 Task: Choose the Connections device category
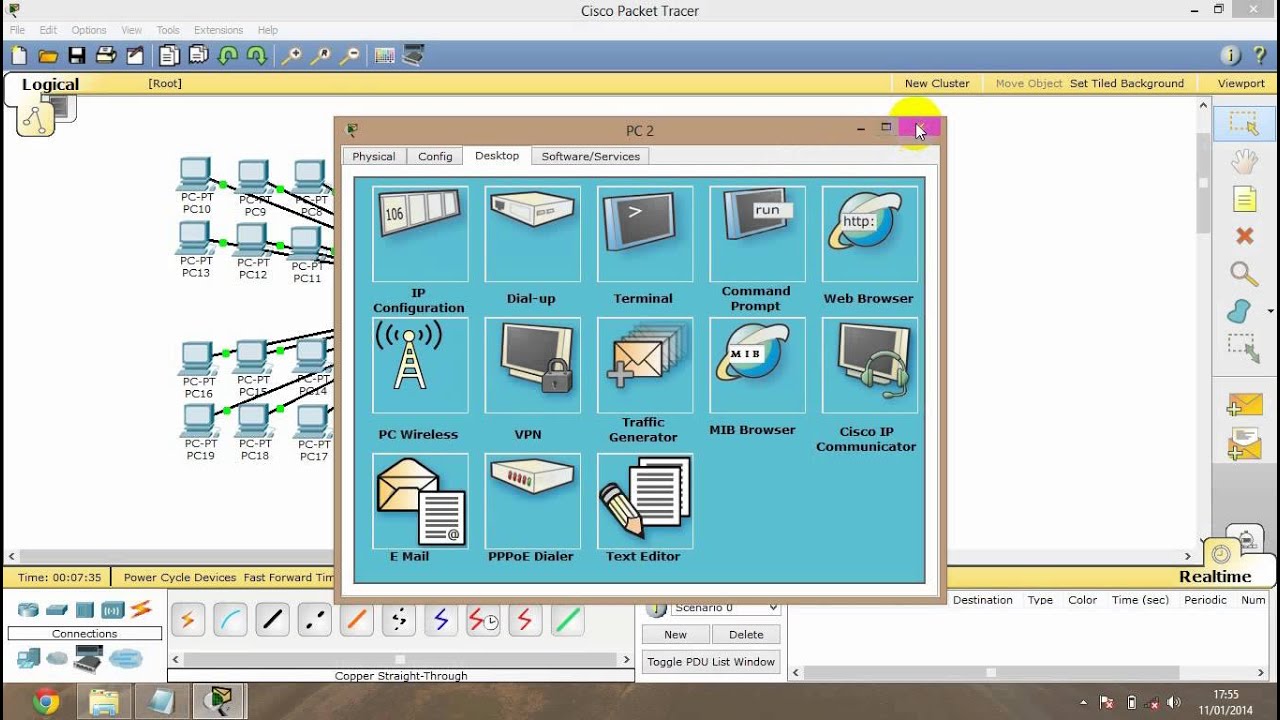pyautogui.click(x=141, y=609)
